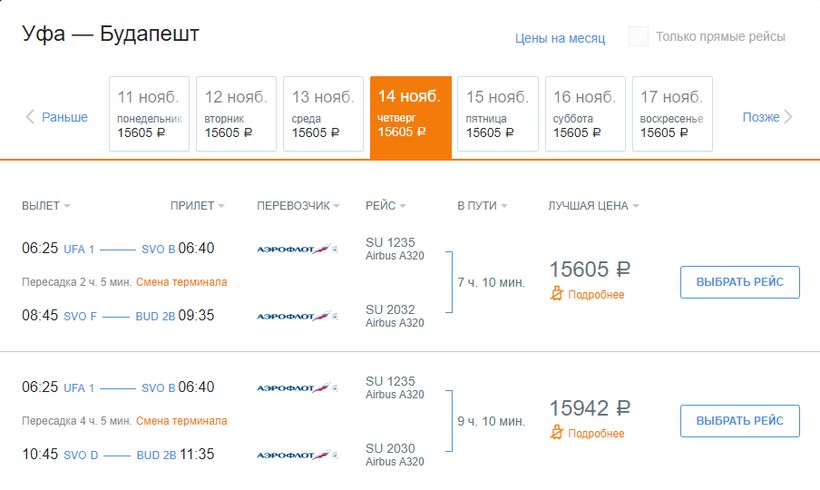This screenshot has height=490, width=820.
Task: Open Цены на месяц link
Action: tap(560, 38)
